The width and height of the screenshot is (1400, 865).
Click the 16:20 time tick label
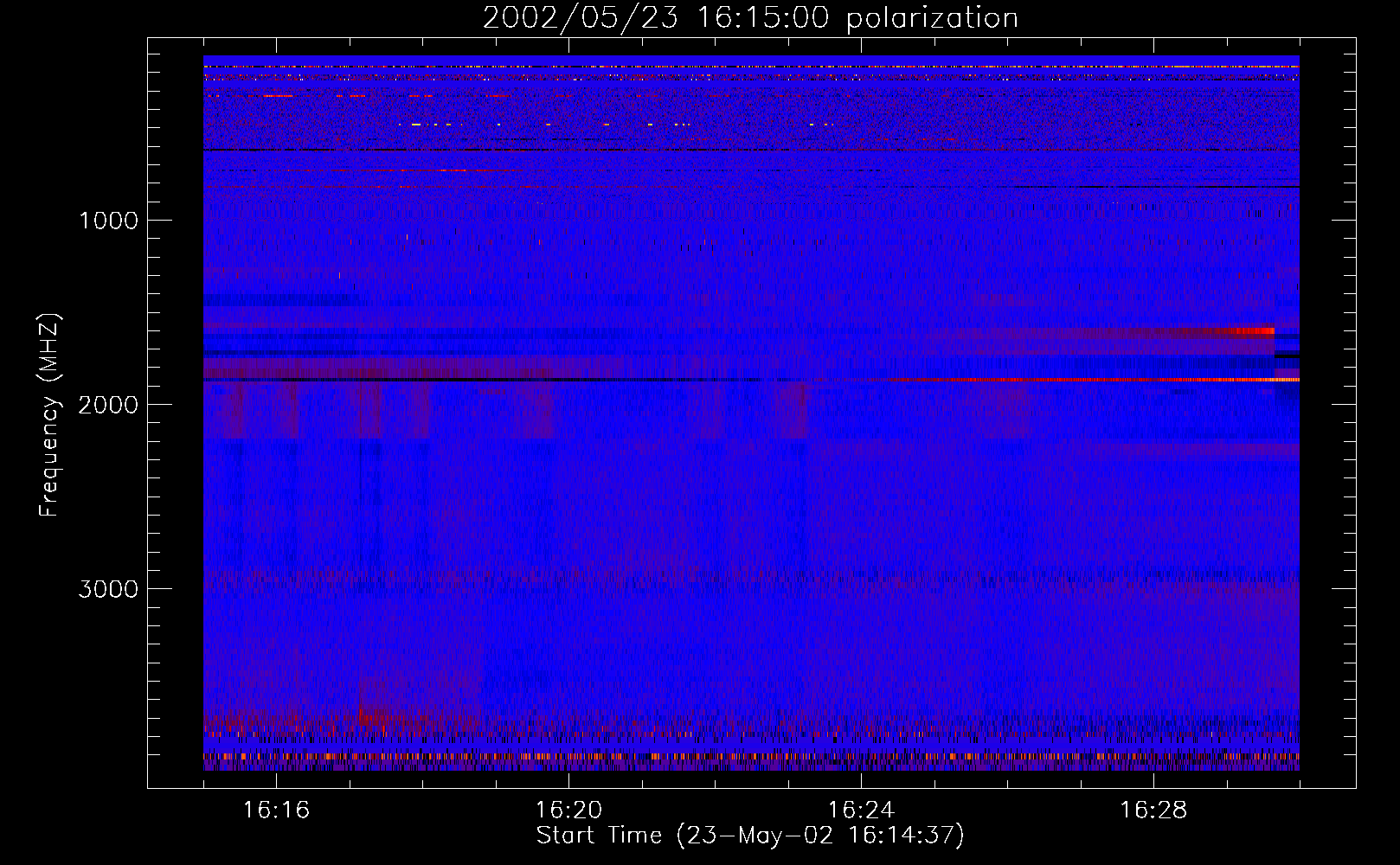coord(568,811)
